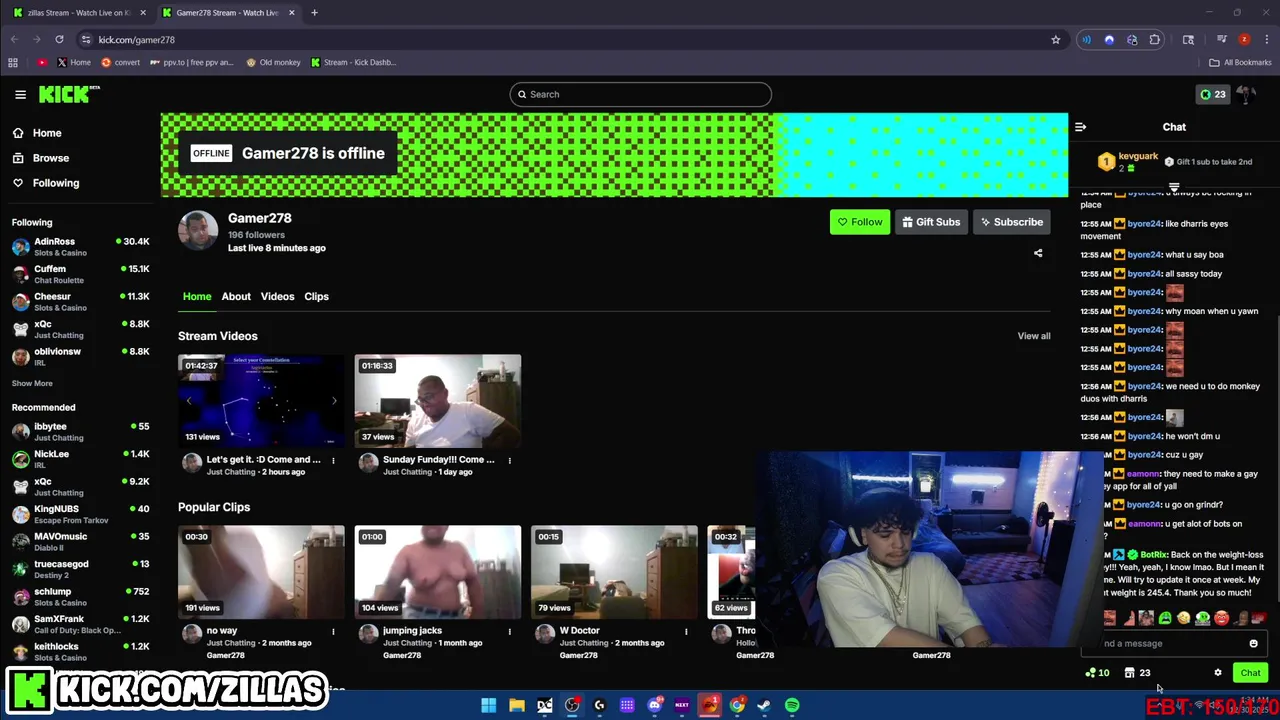Image resolution: width=1280 pixels, height=720 pixels.
Task: Open 'Stream - Kick Dashb...' bookmark
Action: (x=353, y=62)
